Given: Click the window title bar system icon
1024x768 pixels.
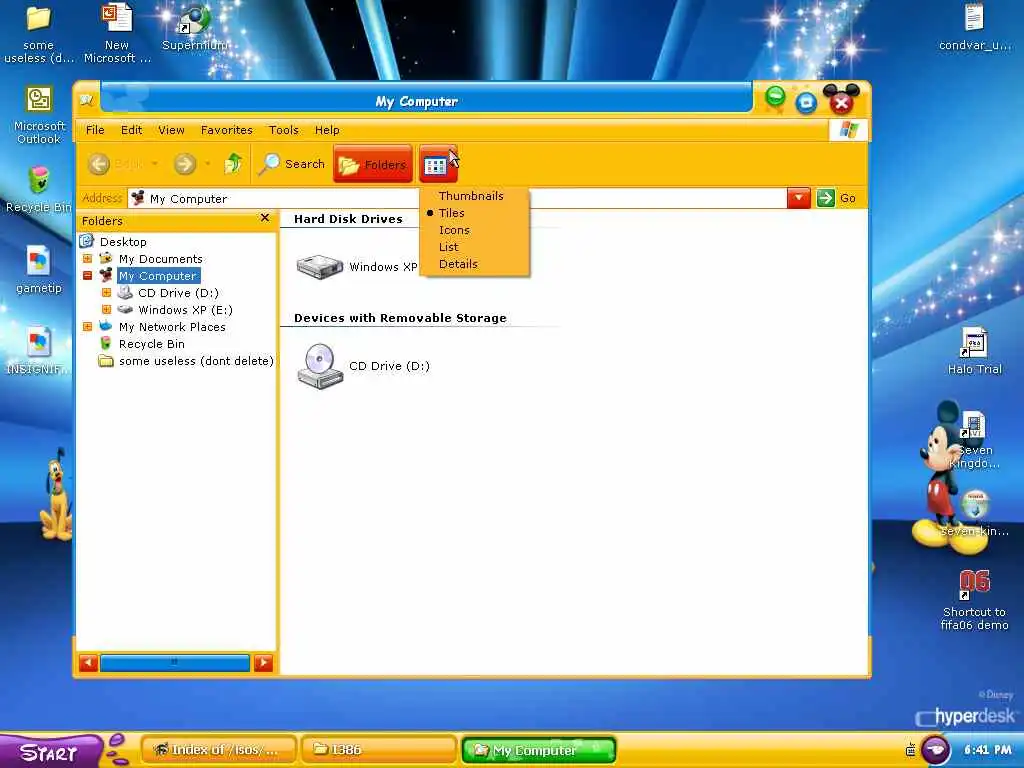Looking at the screenshot, I should 86,100.
